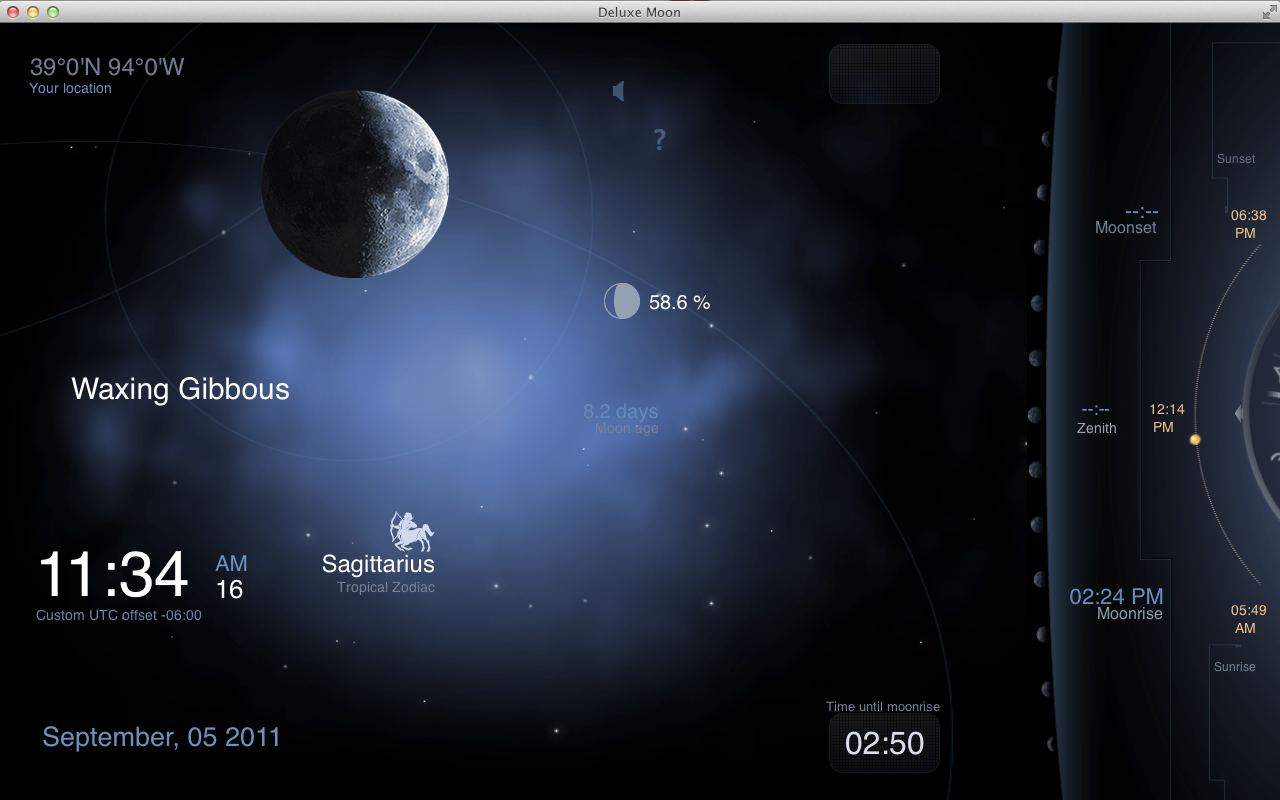Viewport: 1280px width, 800px height.
Task: Enter full screen using title bar arrows
Action: (x=1269, y=12)
